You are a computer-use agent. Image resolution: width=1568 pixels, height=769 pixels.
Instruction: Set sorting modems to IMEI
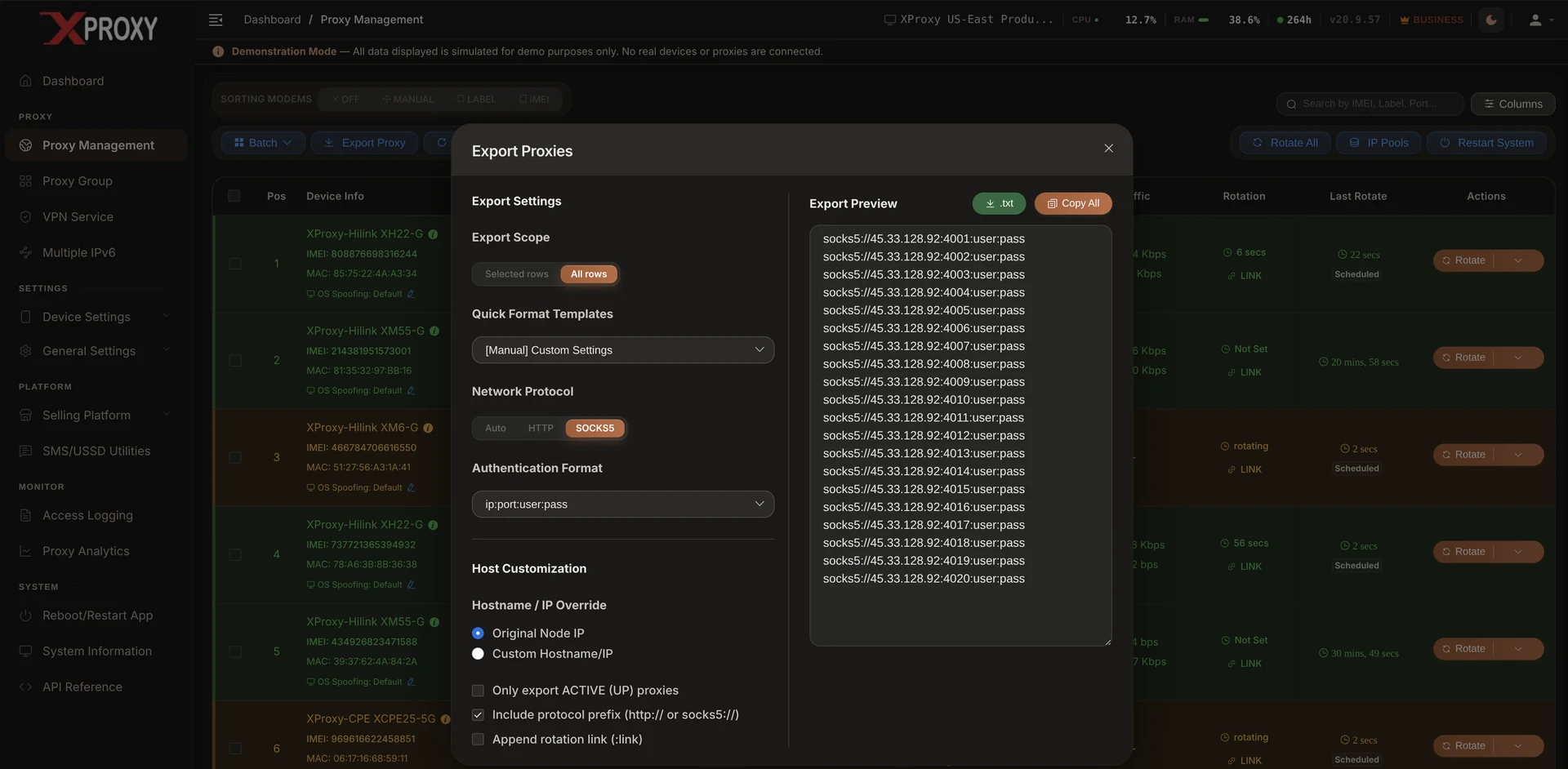[x=534, y=100]
